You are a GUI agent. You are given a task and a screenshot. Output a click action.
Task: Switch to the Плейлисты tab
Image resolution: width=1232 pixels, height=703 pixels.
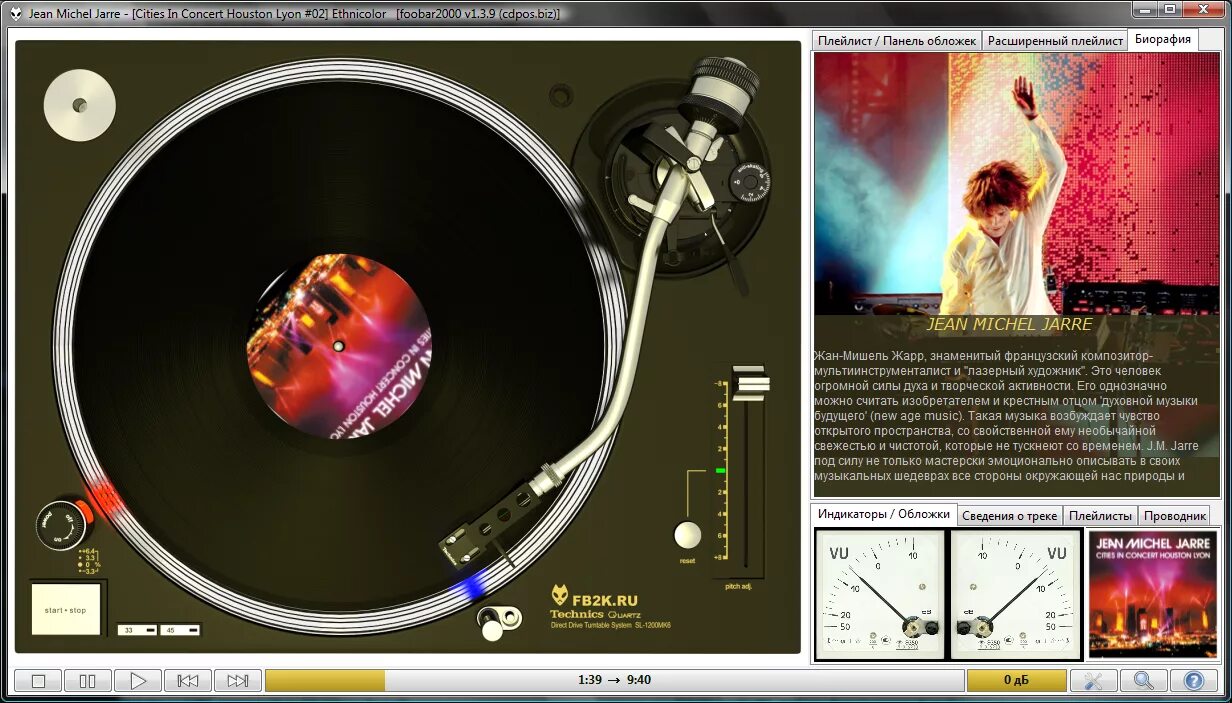click(1100, 516)
